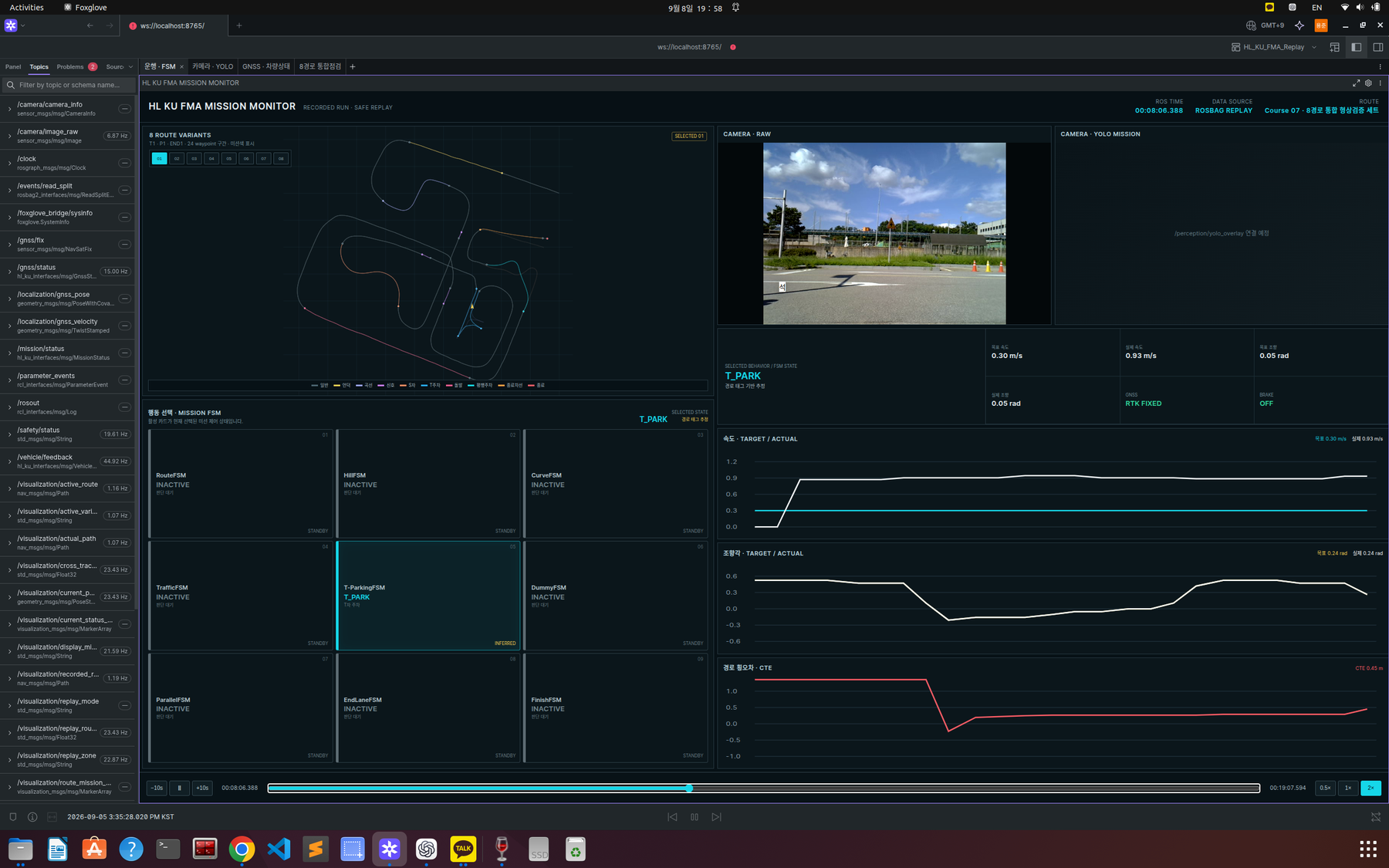The image size is (1389, 868).
Task: Open the GNSS · 차량상태 tab
Action: click(266, 66)
